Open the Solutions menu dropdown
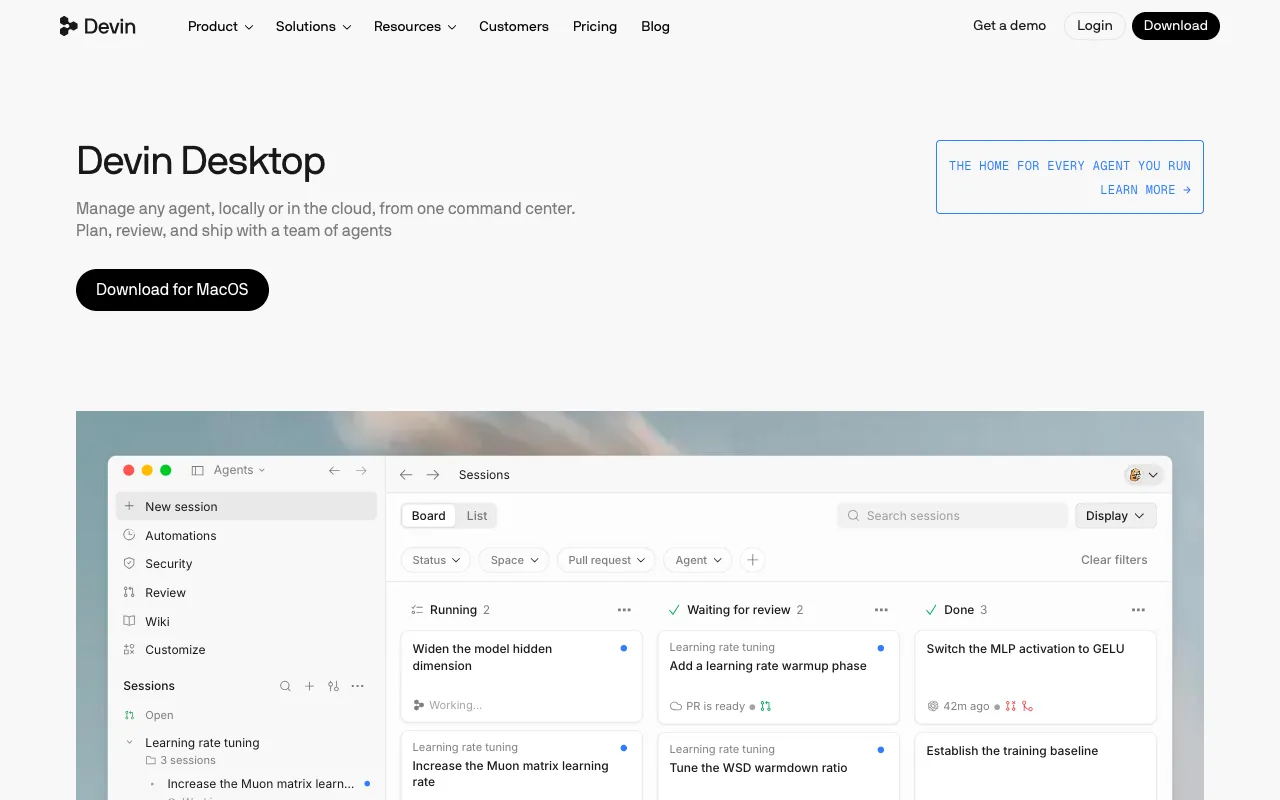Screen dimensions: 1280x800 point(313,26)
